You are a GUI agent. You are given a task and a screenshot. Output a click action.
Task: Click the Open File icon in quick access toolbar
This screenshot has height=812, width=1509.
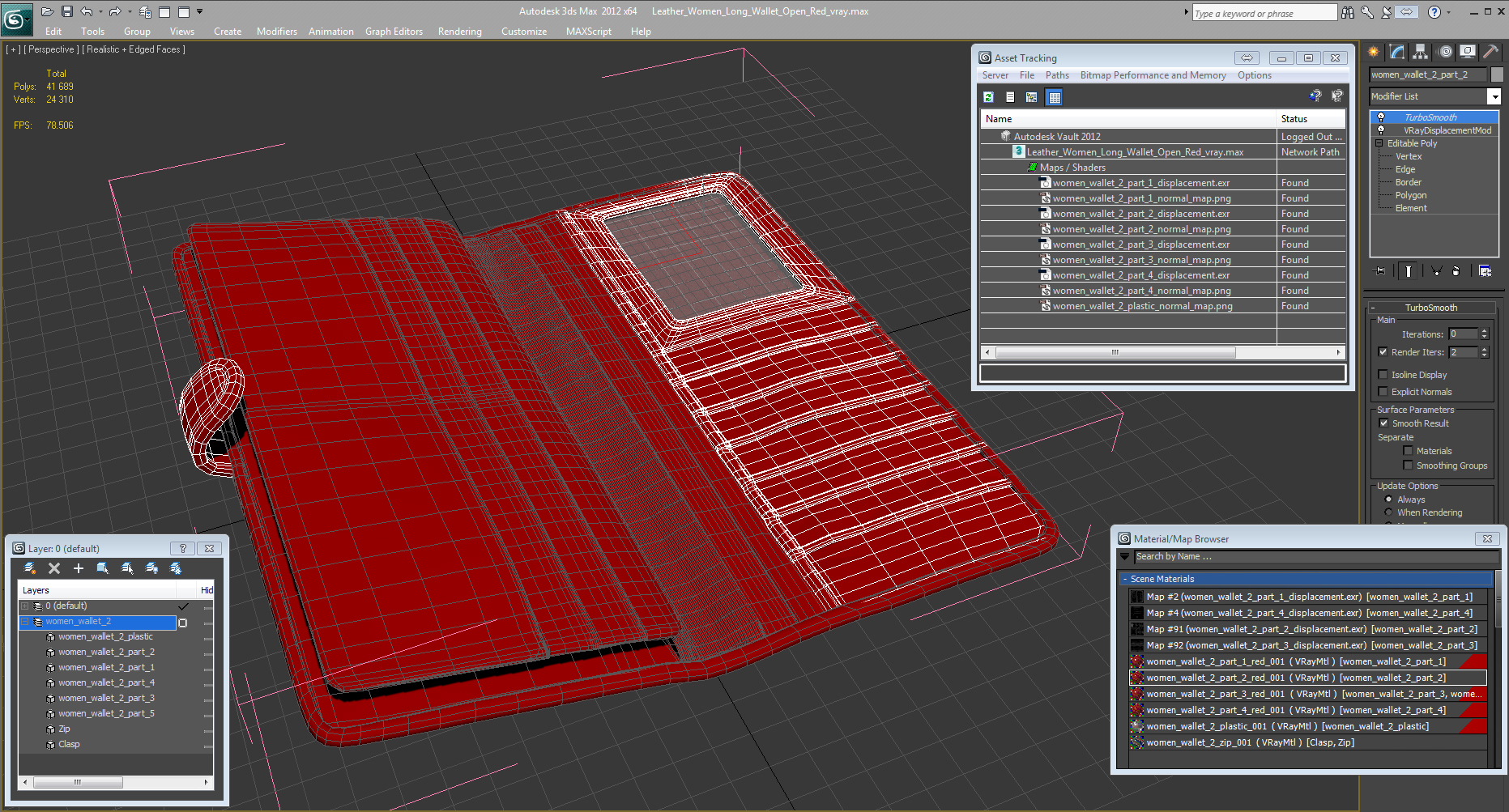[47, 11]
